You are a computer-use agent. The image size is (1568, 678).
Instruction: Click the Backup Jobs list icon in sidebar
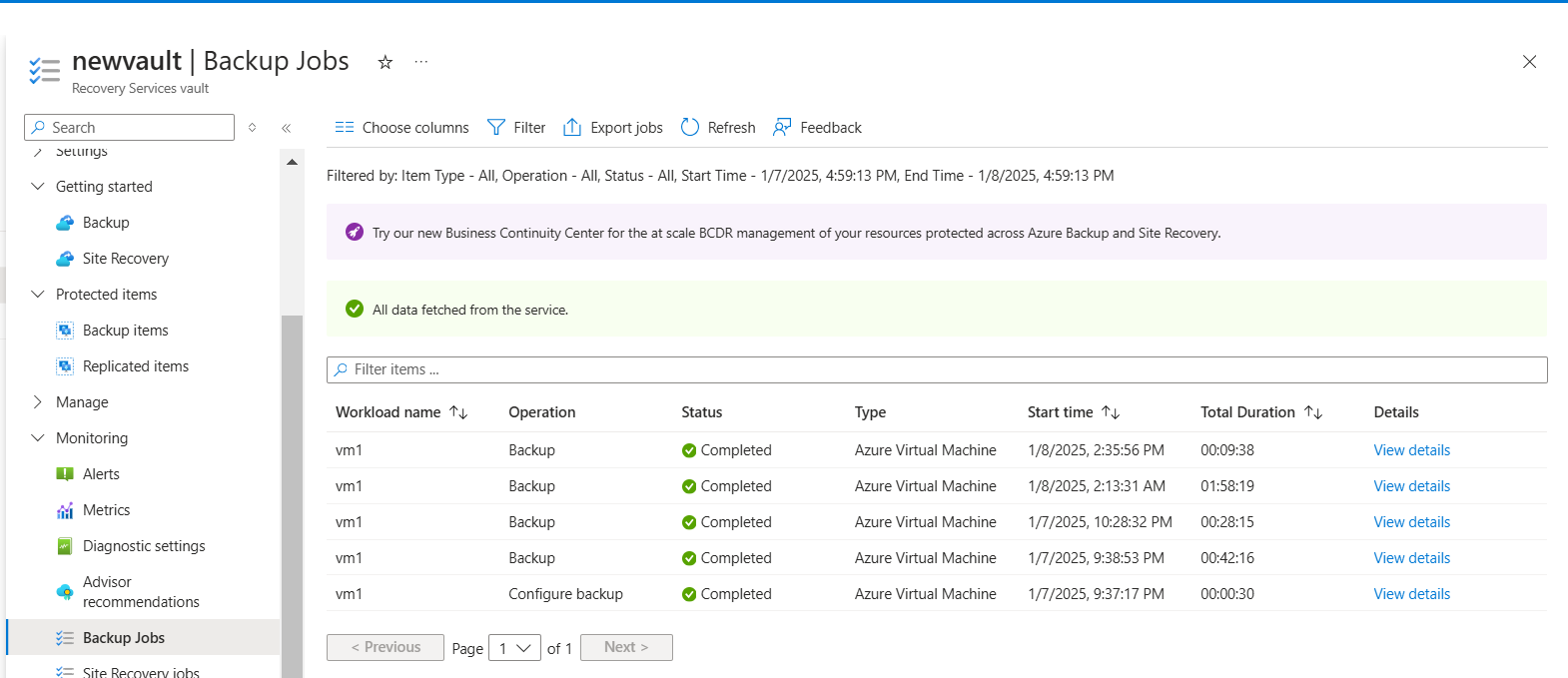tap(65, 638)
